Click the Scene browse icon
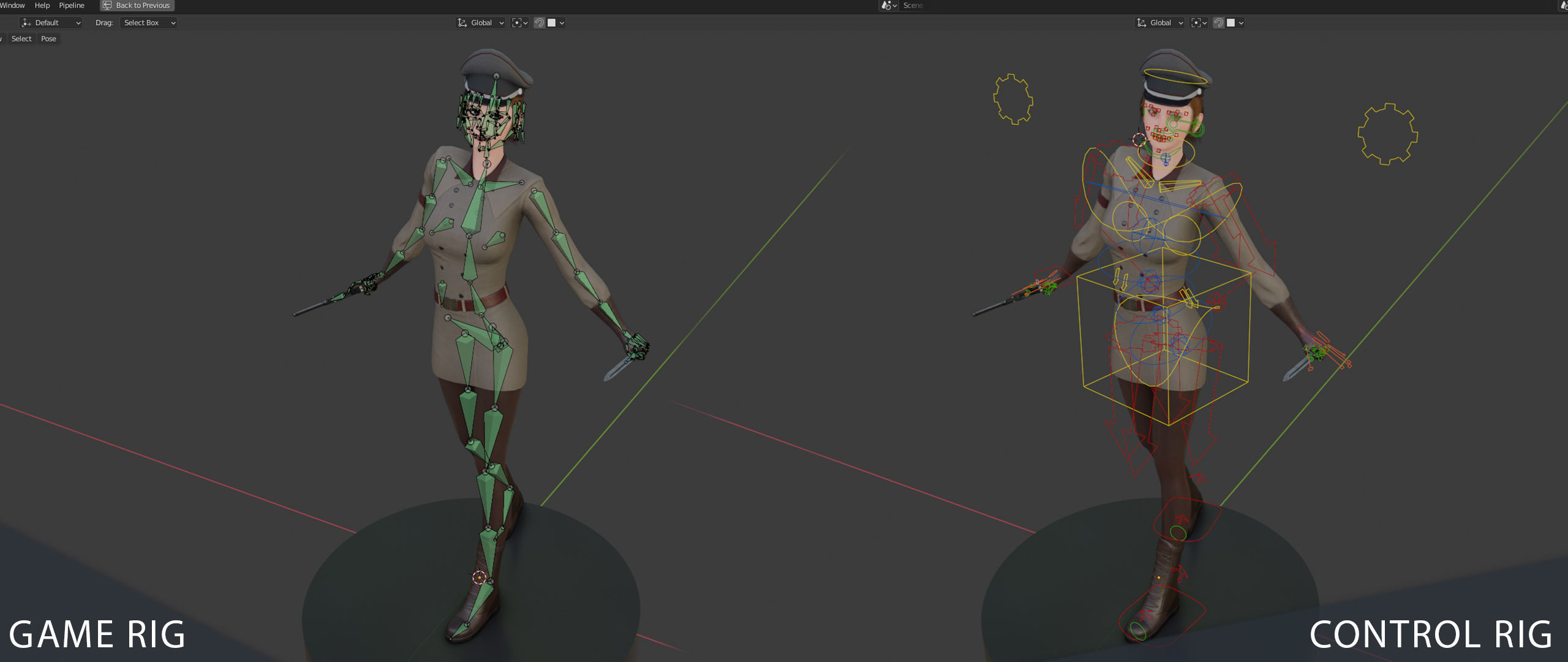 888,6
